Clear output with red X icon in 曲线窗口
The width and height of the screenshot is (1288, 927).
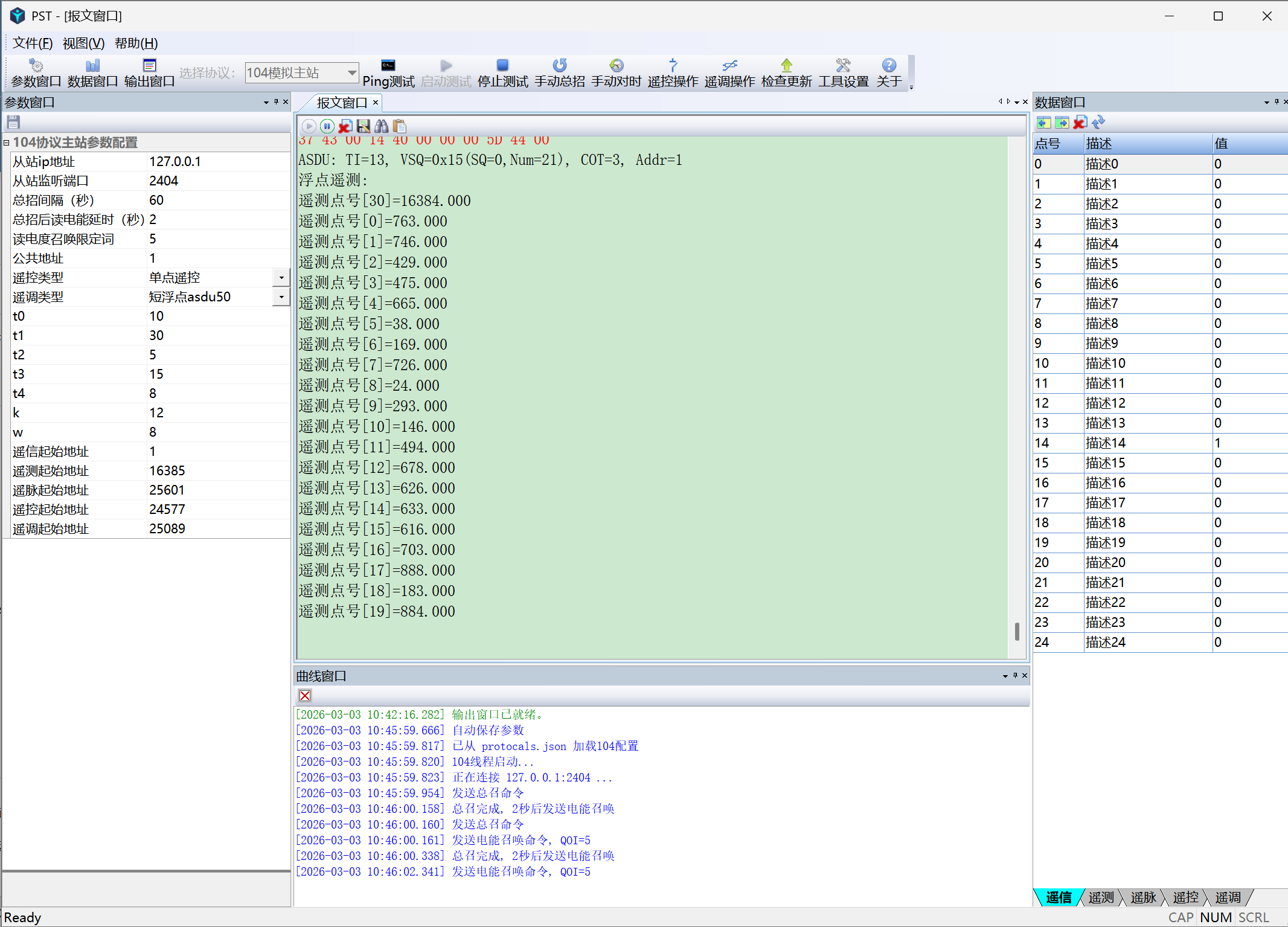pyautogui.click(x=305, y=696)
